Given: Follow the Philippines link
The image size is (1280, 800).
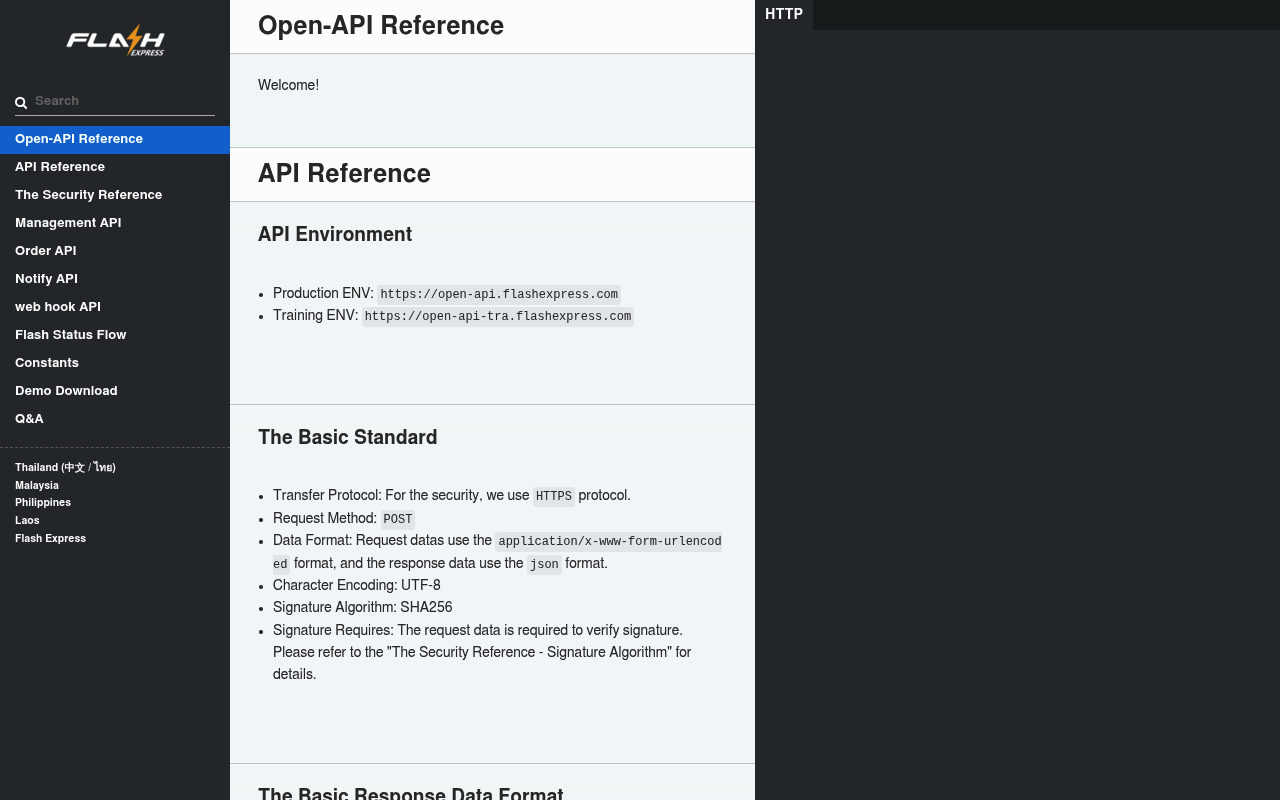Looking at the screenshot, I should point(43,502).
